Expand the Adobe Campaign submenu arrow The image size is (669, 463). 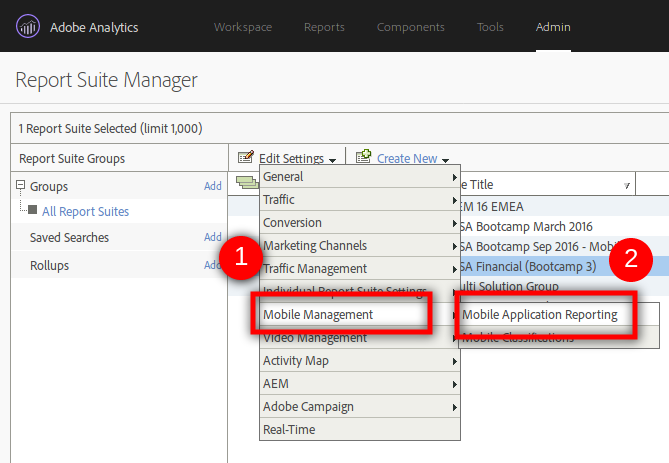(455, 408)
